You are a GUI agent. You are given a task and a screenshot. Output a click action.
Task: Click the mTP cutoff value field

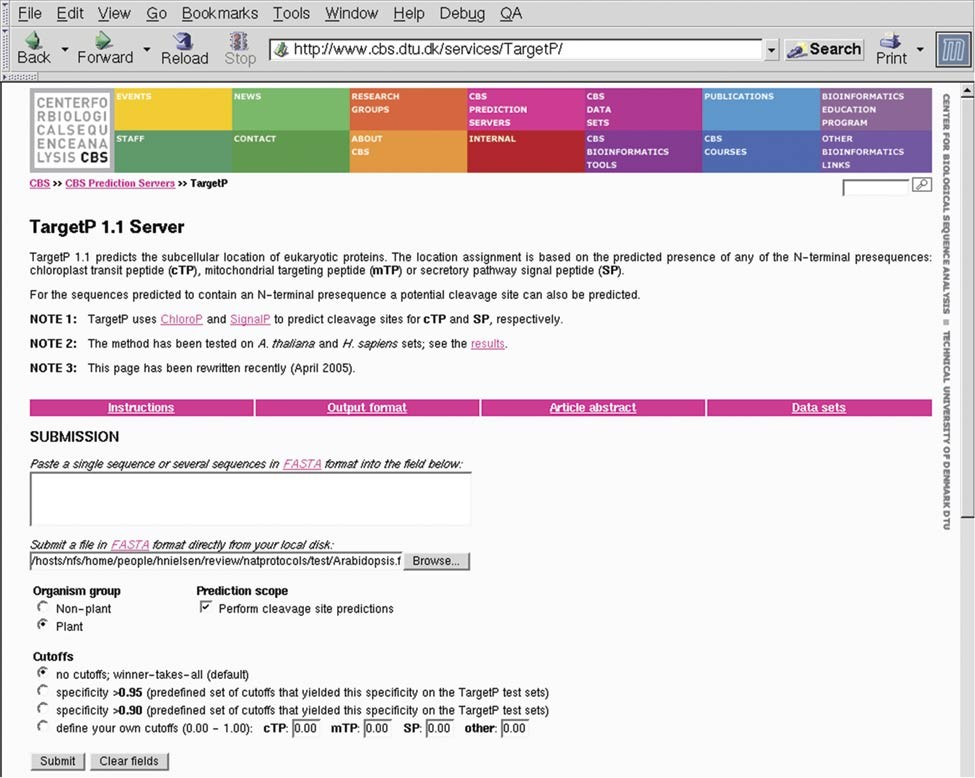coord(377,728)
